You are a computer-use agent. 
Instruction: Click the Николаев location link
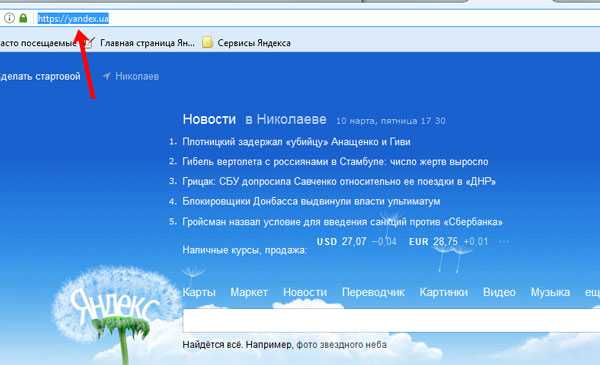pyautogui.click(x=137, y=77)
